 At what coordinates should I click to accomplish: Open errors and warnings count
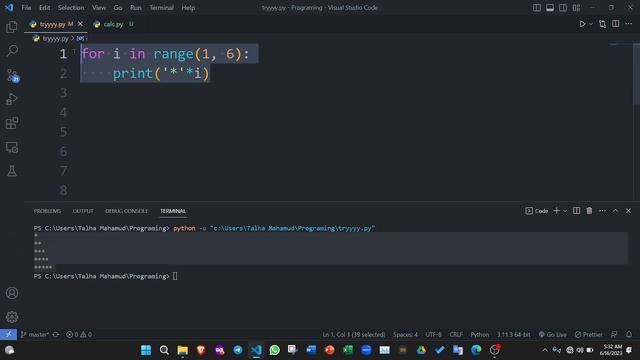pyautogui.click(x=79, y=334)
